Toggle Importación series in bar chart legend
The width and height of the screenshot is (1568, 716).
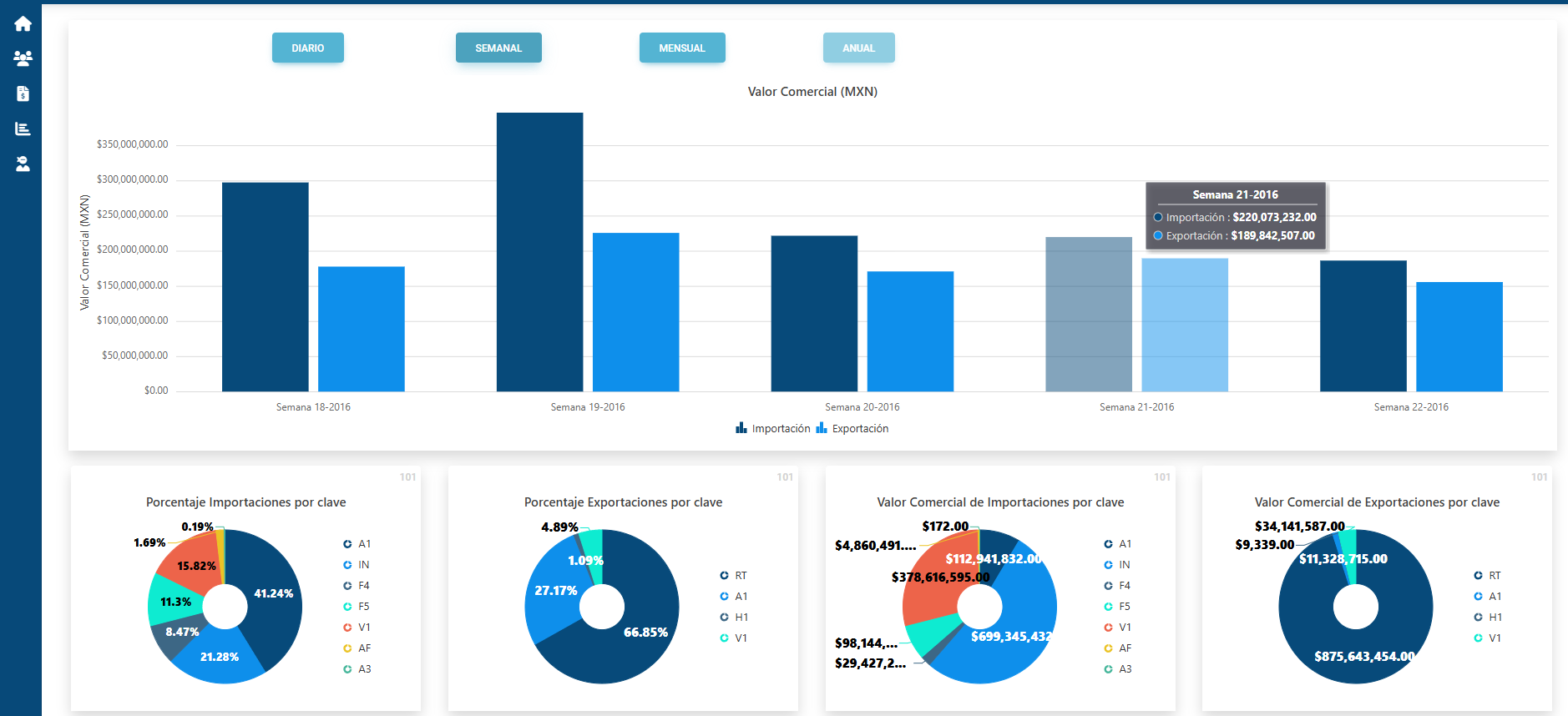coord(773,429)
